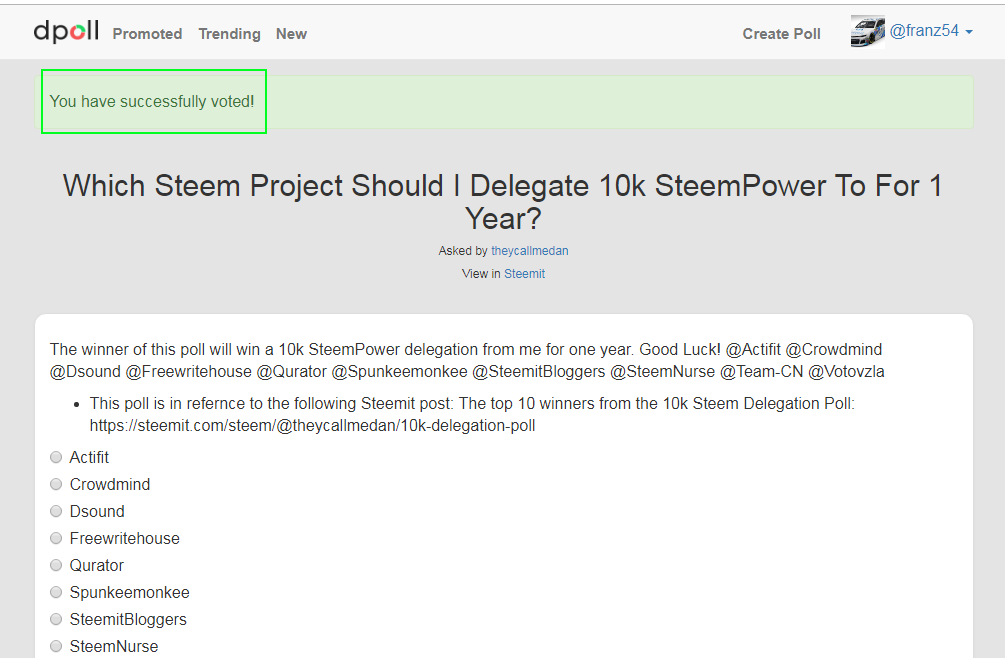Image resolution: width=1005 pixels, height=658 pixels.
Task: Click the 'The winner of this poll' description
Action: point(467,360)
